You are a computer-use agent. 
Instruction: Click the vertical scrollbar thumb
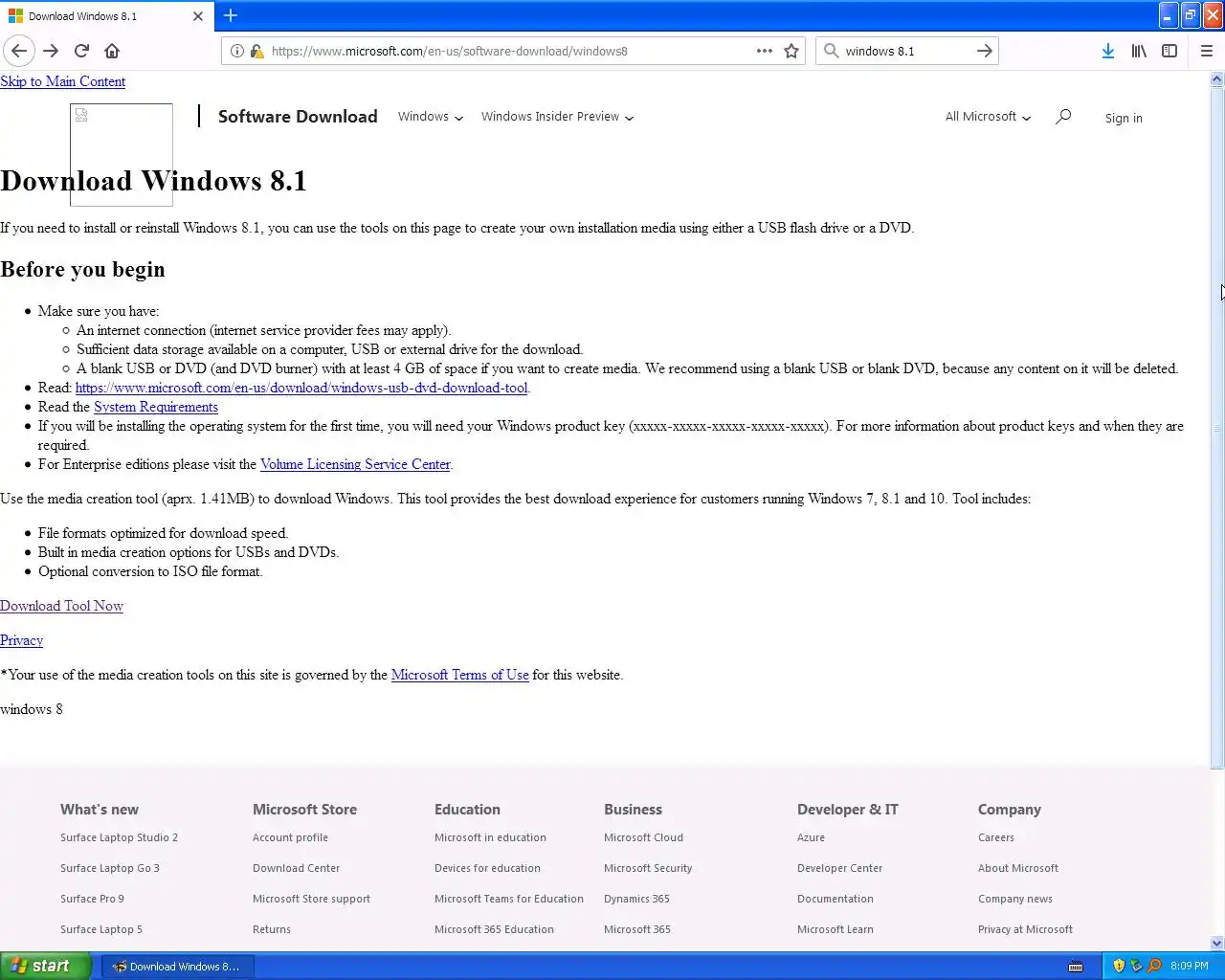(x=1217, y=428)
